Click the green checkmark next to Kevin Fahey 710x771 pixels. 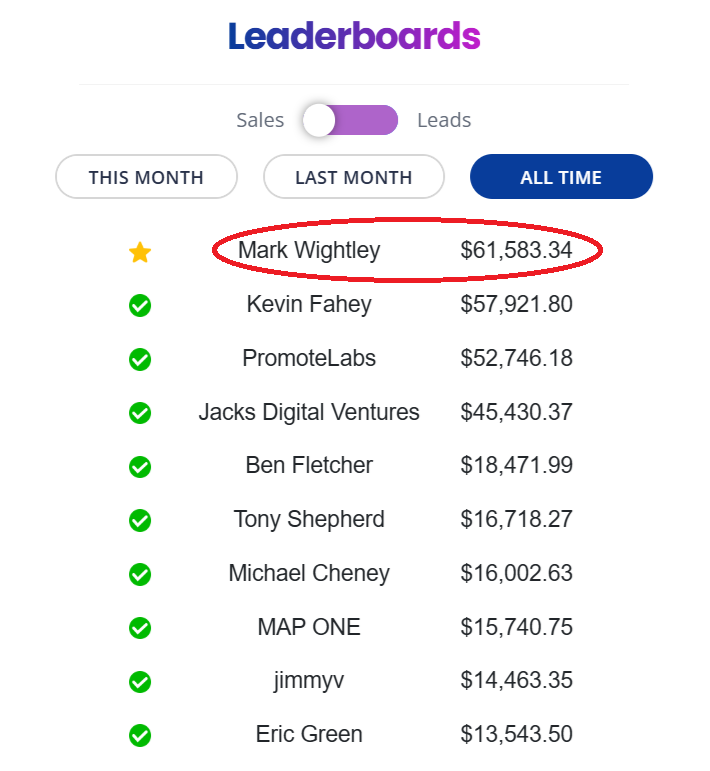[140, 305]
